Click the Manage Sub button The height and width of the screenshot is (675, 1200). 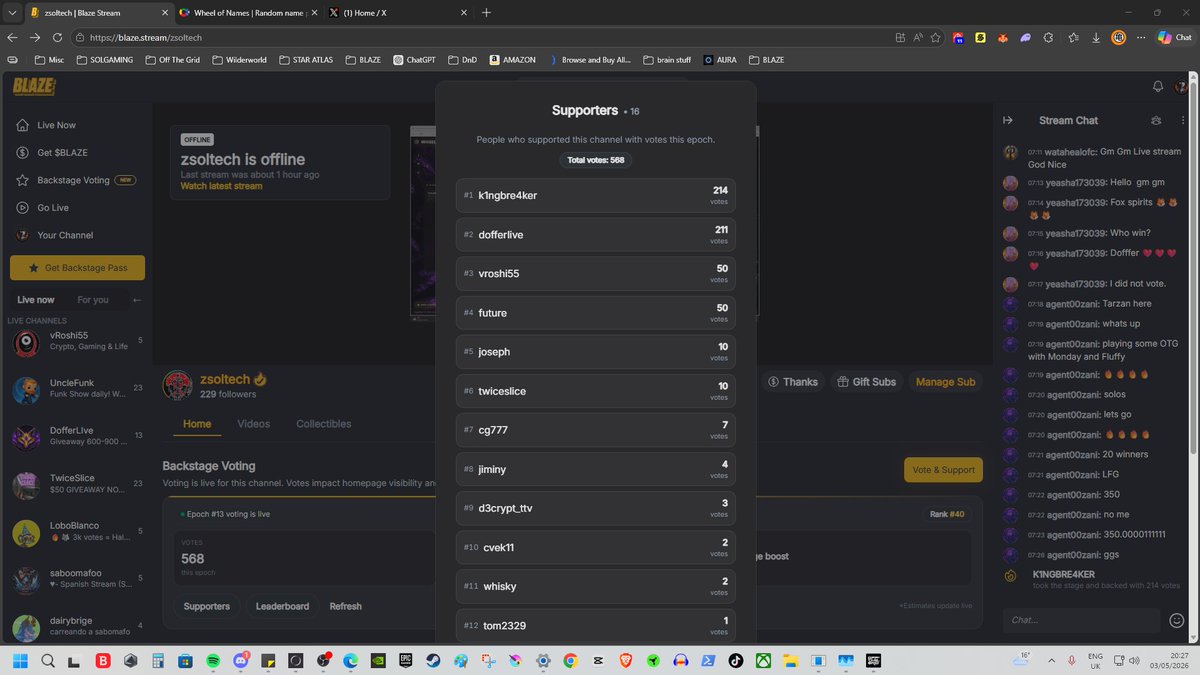[945, 382]
